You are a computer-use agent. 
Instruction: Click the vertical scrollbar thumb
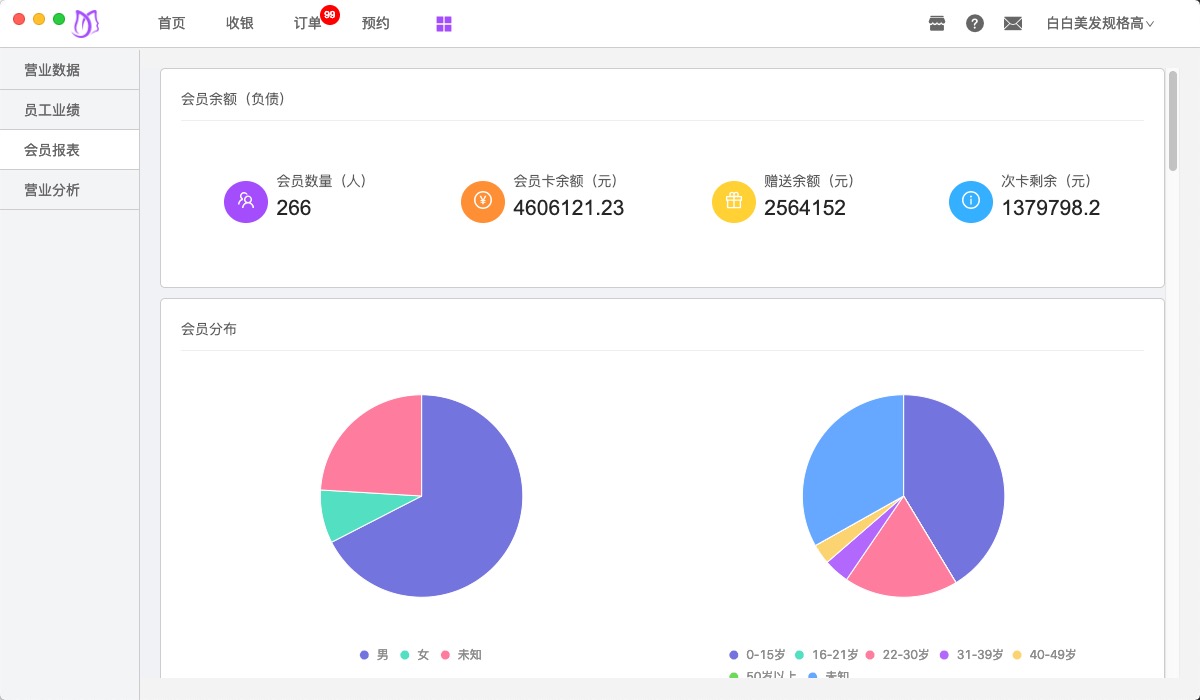1173,120
